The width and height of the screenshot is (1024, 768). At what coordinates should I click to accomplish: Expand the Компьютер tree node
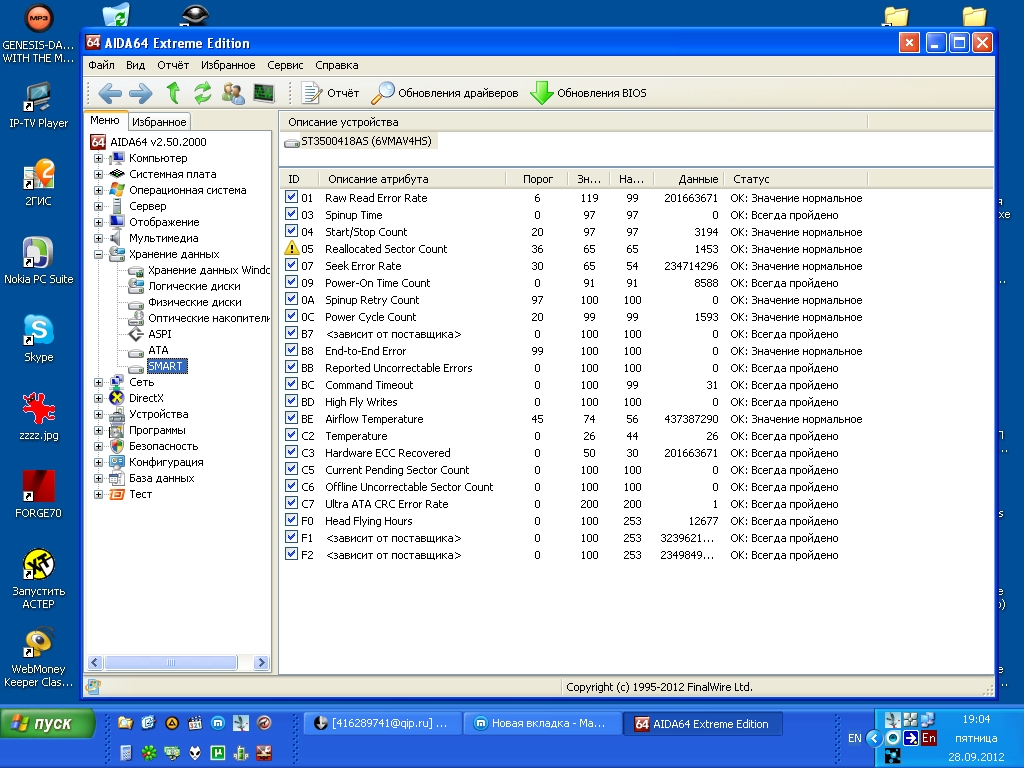[x=99, y=158]
